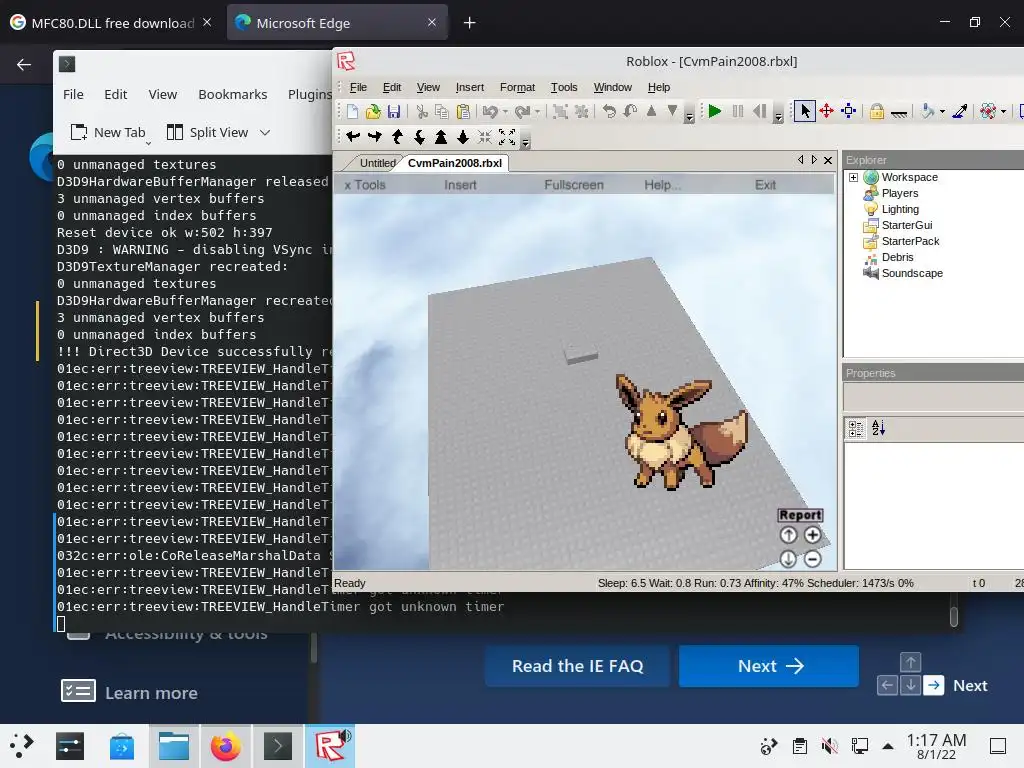This screenshot has width=1024, height=768.
Task: Click the paint bucket Fill color tool
Action: 927,112
